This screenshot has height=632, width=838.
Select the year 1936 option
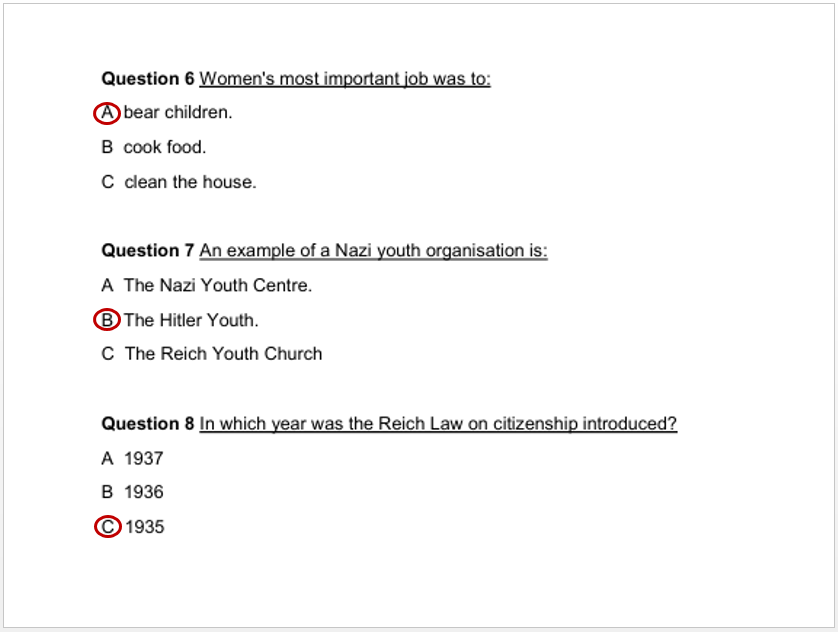pos(144,492)
